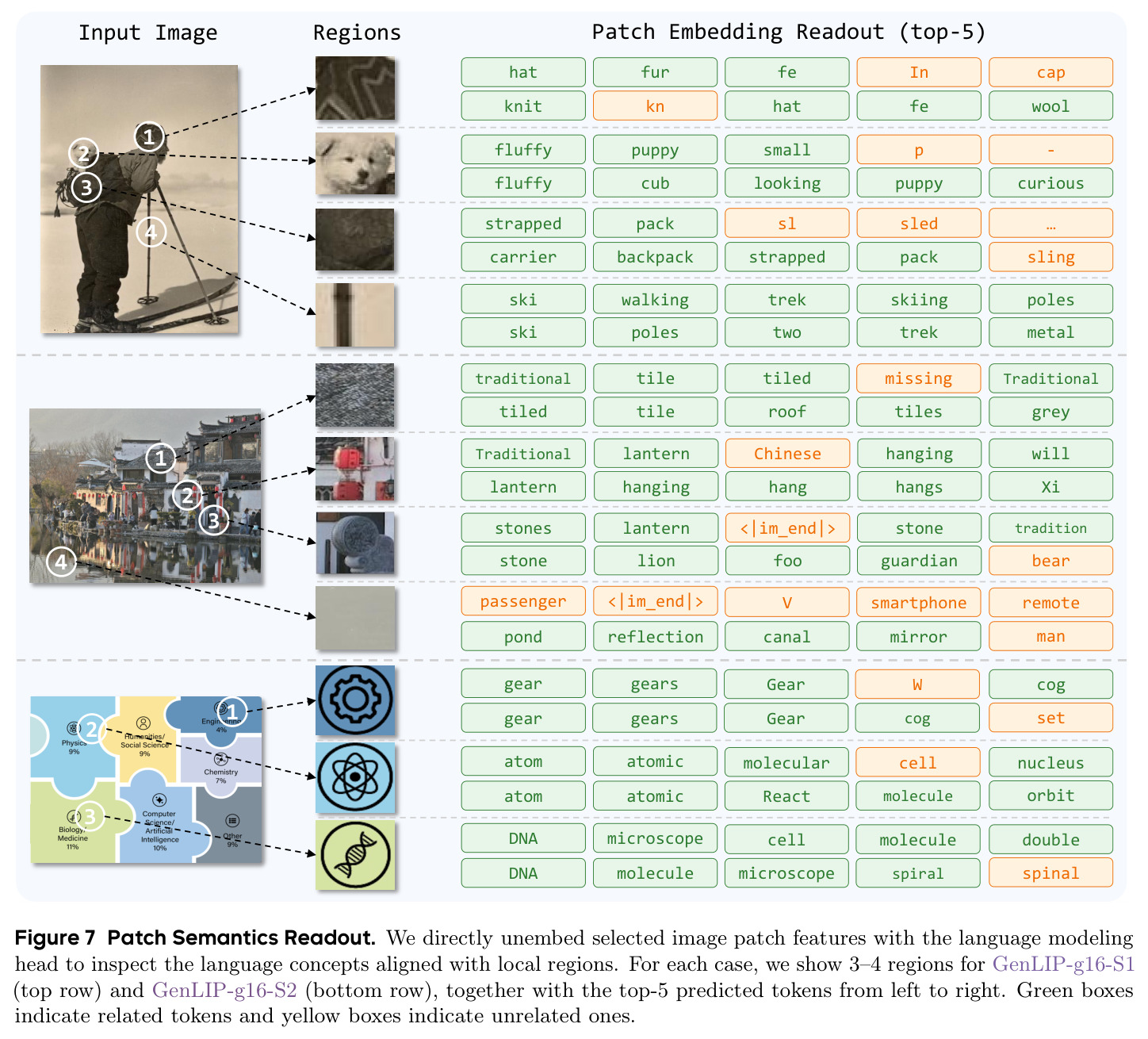Click the 'React' token box
Image resolution: width=1148 pixels, height=1039 pixels.
point(787,796)
